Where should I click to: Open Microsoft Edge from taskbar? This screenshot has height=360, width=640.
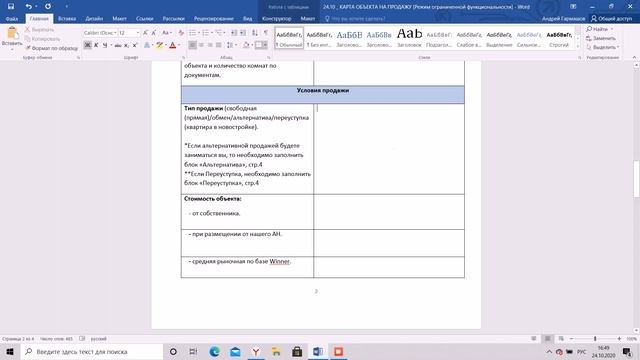click(214, 351)
